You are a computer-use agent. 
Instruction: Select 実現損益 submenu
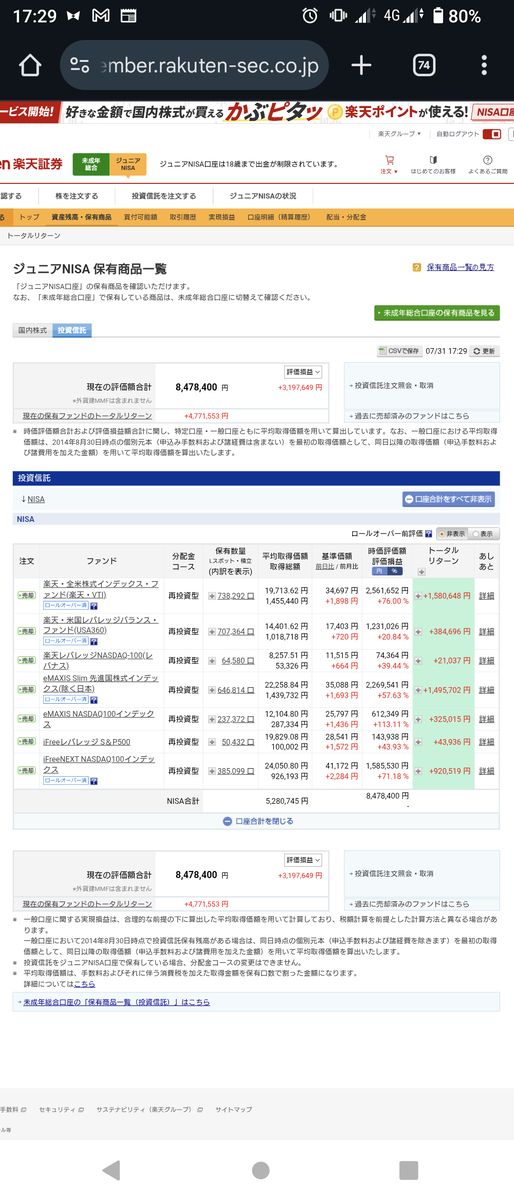(221, 217)
